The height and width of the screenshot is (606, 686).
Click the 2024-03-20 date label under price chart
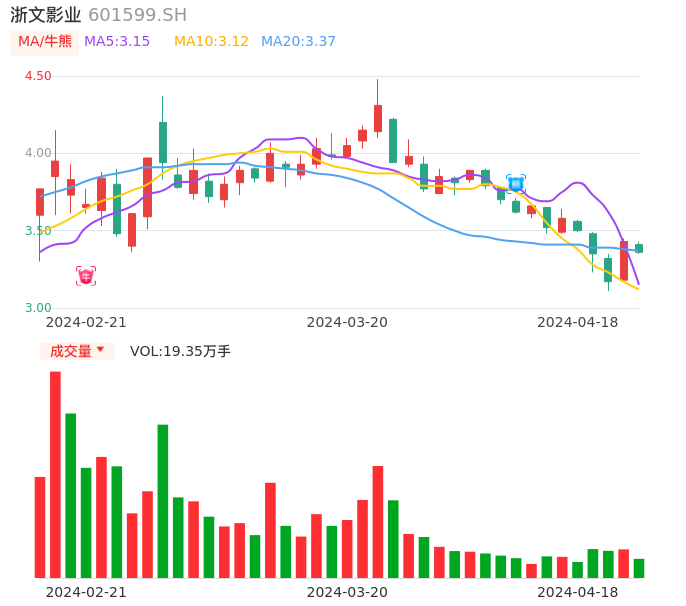(347, 322)
